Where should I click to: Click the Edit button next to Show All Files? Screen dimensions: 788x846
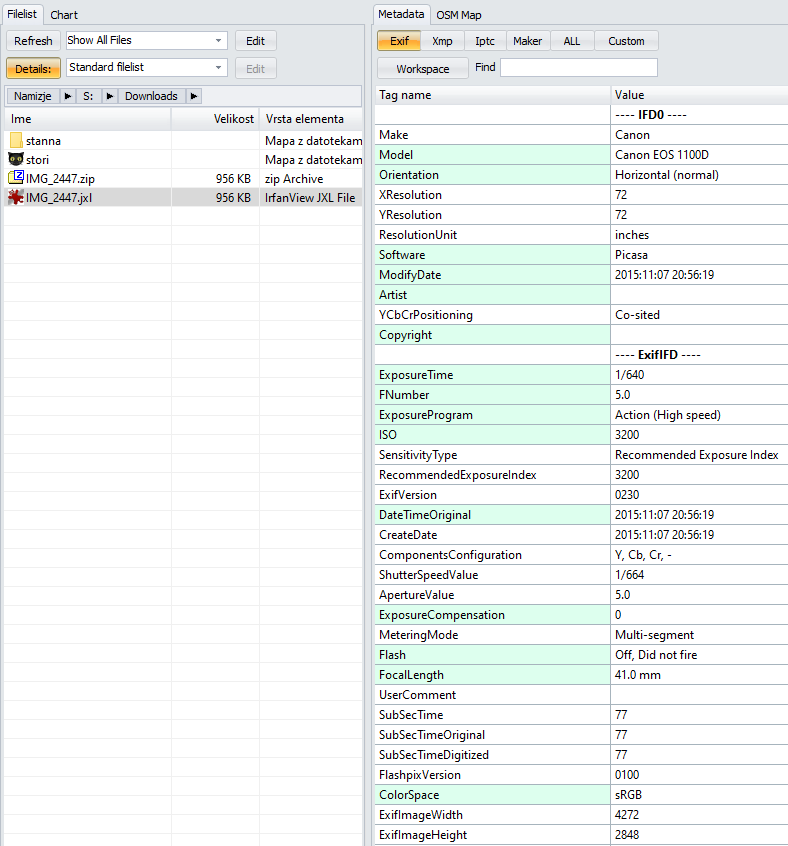(x=256, y=41)
